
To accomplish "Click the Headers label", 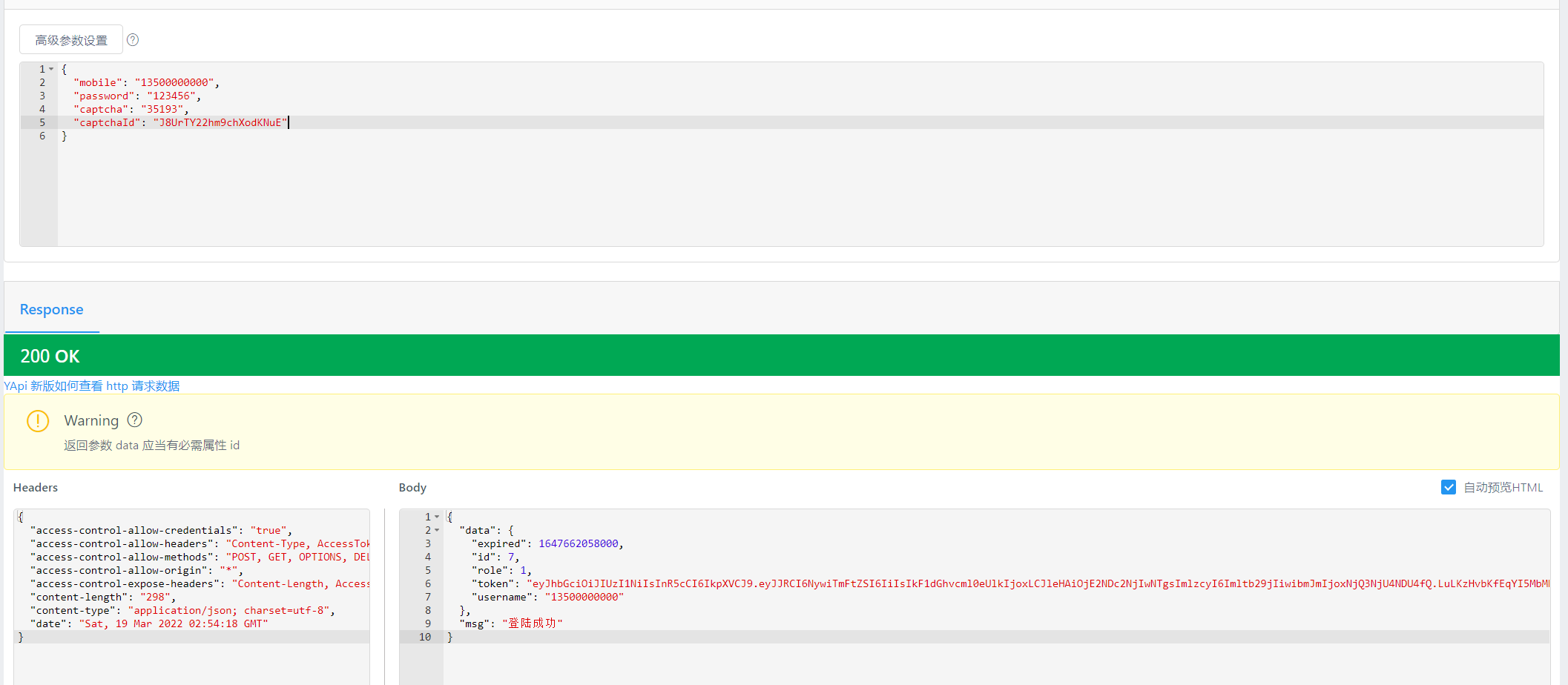I will (36, 487).
